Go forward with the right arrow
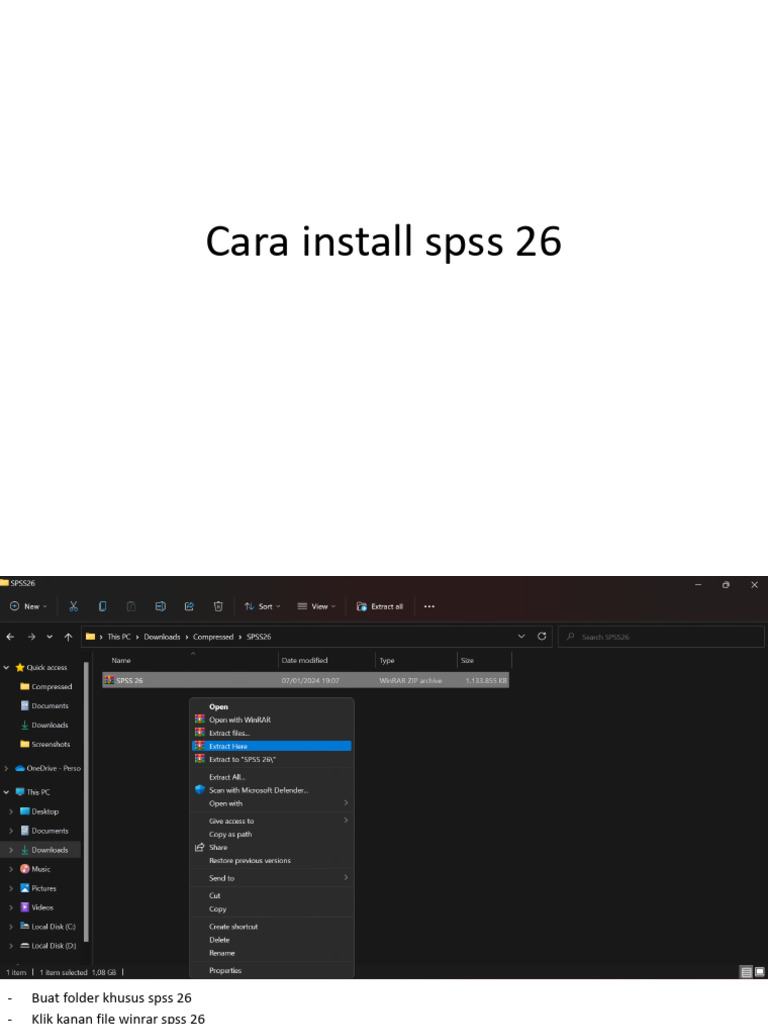 click(31, 636)
